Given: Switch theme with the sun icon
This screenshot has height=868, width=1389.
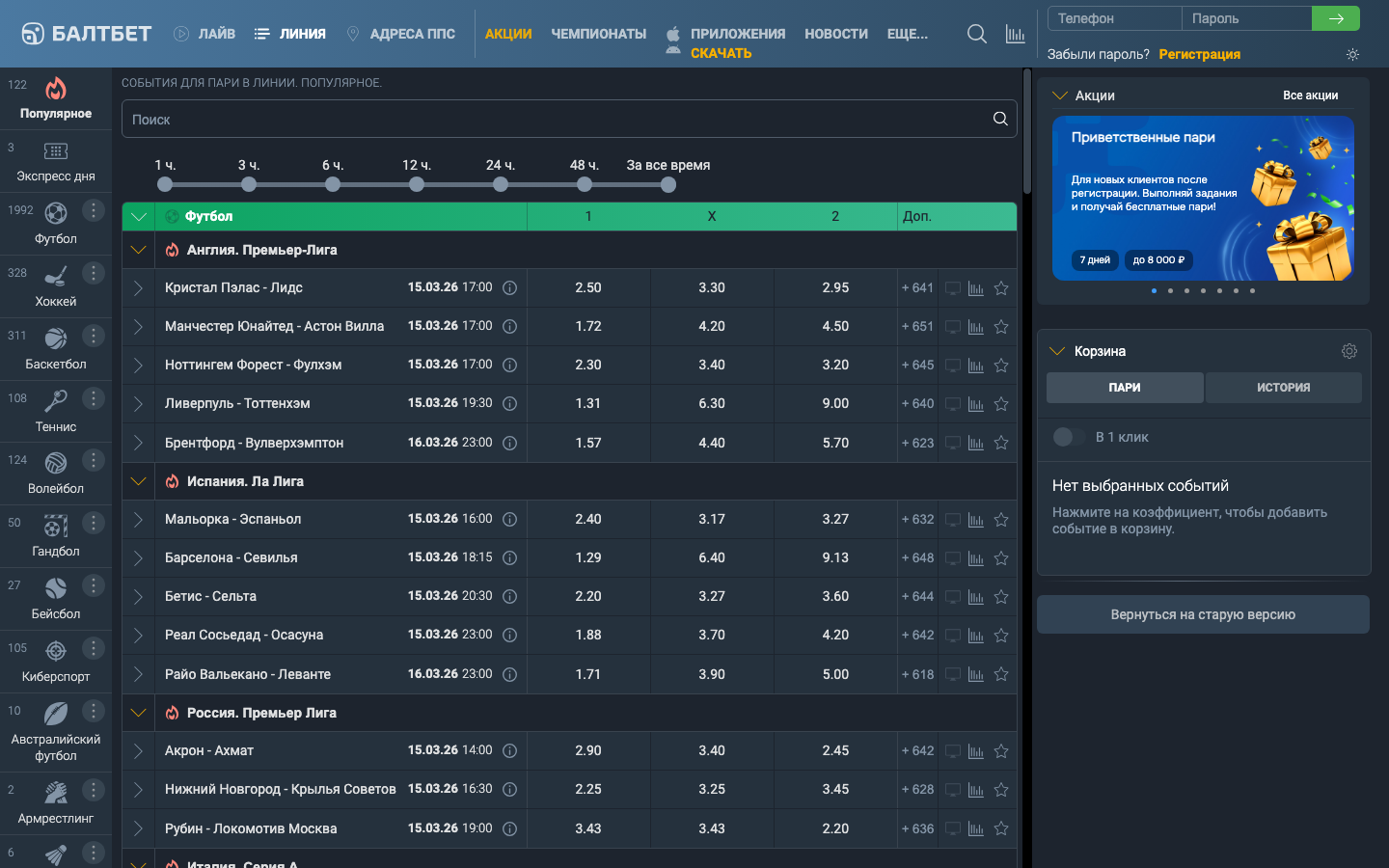Looking at the screenshot, I should click(x=1352, y=55).
